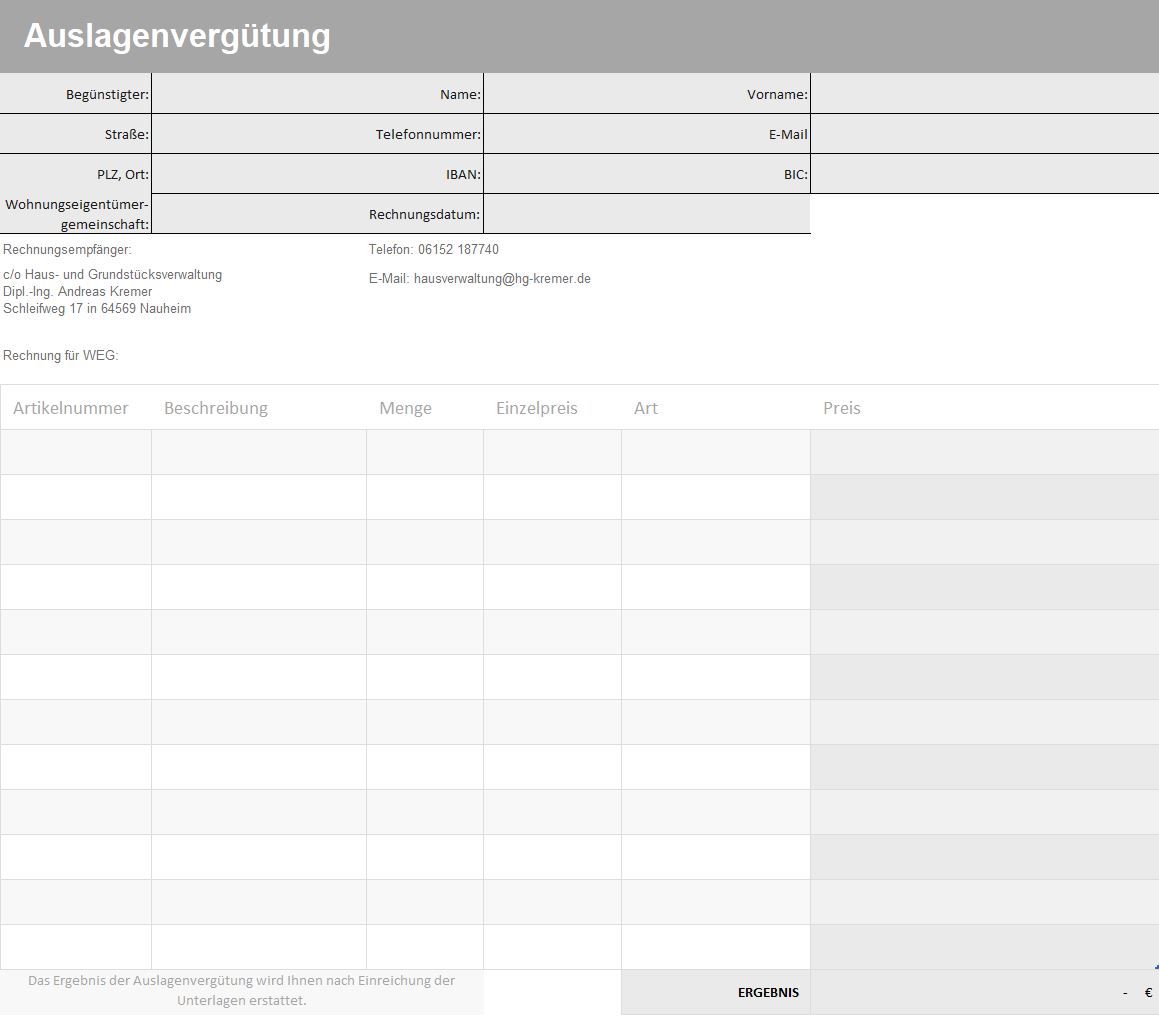Click the empty cell right of PLZ, Ort
Screen dimensions: 1159x1017
pos(258,174)
